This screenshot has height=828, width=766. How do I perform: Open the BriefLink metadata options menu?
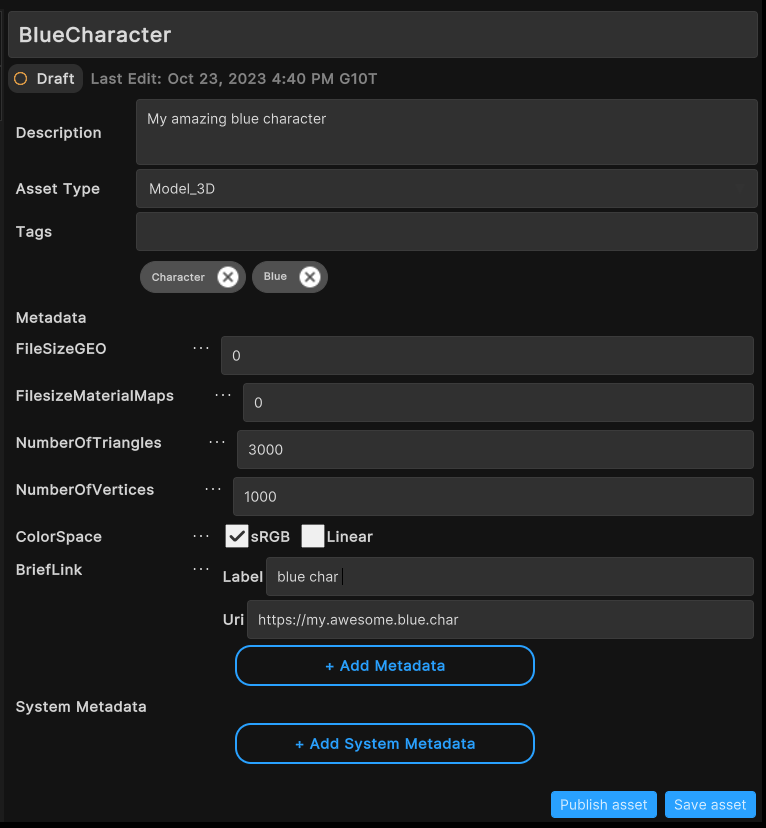click(200, 569)
